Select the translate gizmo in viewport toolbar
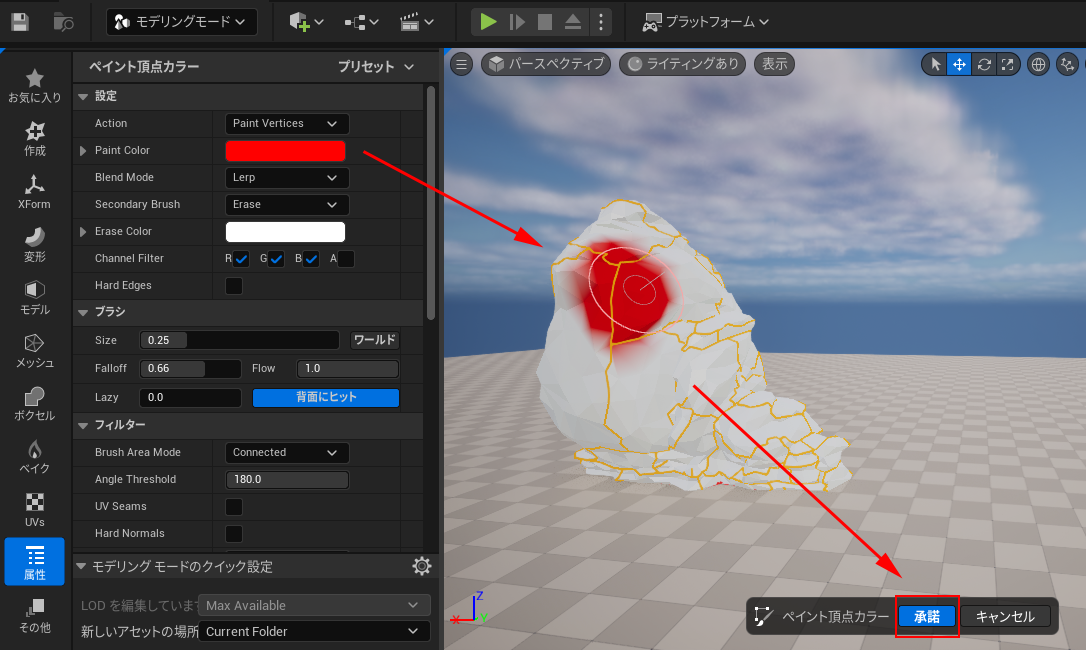Screen dimensions: 1086x650 pos(959,63)
